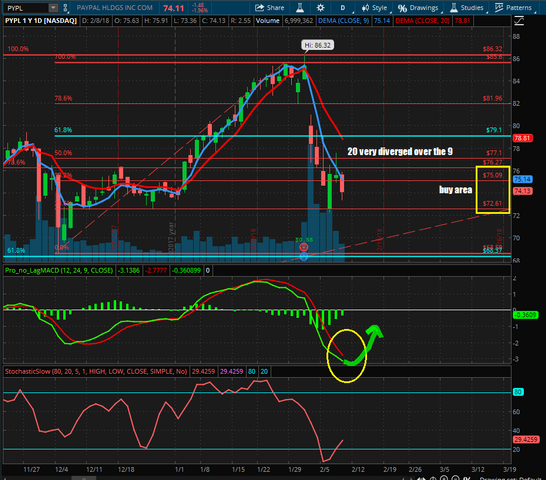Open the Style dropdown
The width and height of the screenshot is (546, 480).
click(374, 8)
